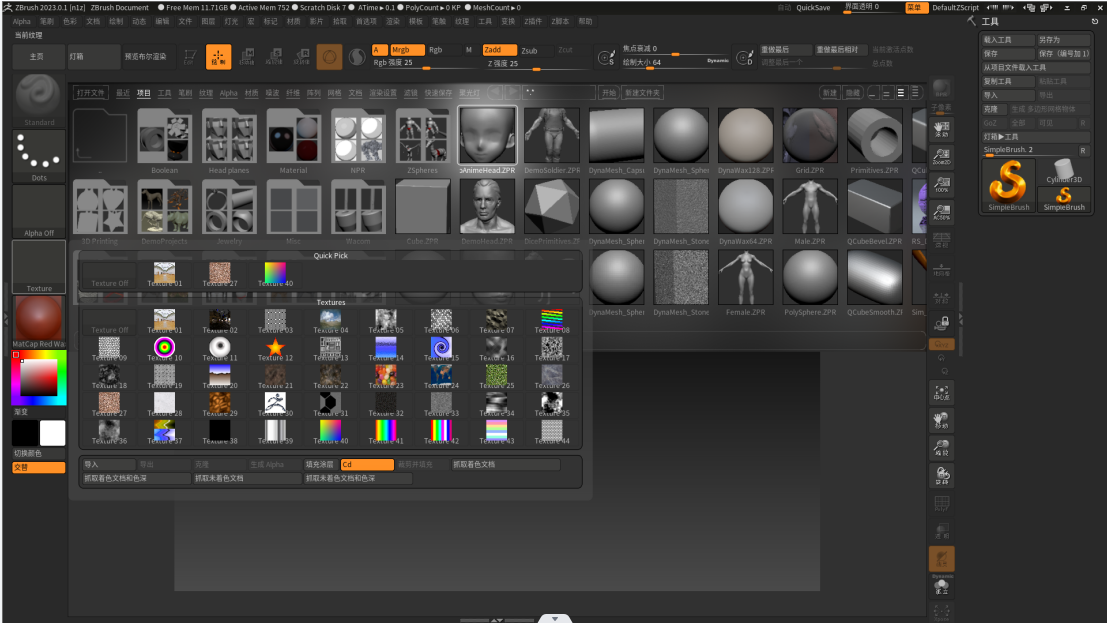Viewport: 1107px width, 623px height.
Task: Click the 100% actual size icon
Action: coord(941,184)
